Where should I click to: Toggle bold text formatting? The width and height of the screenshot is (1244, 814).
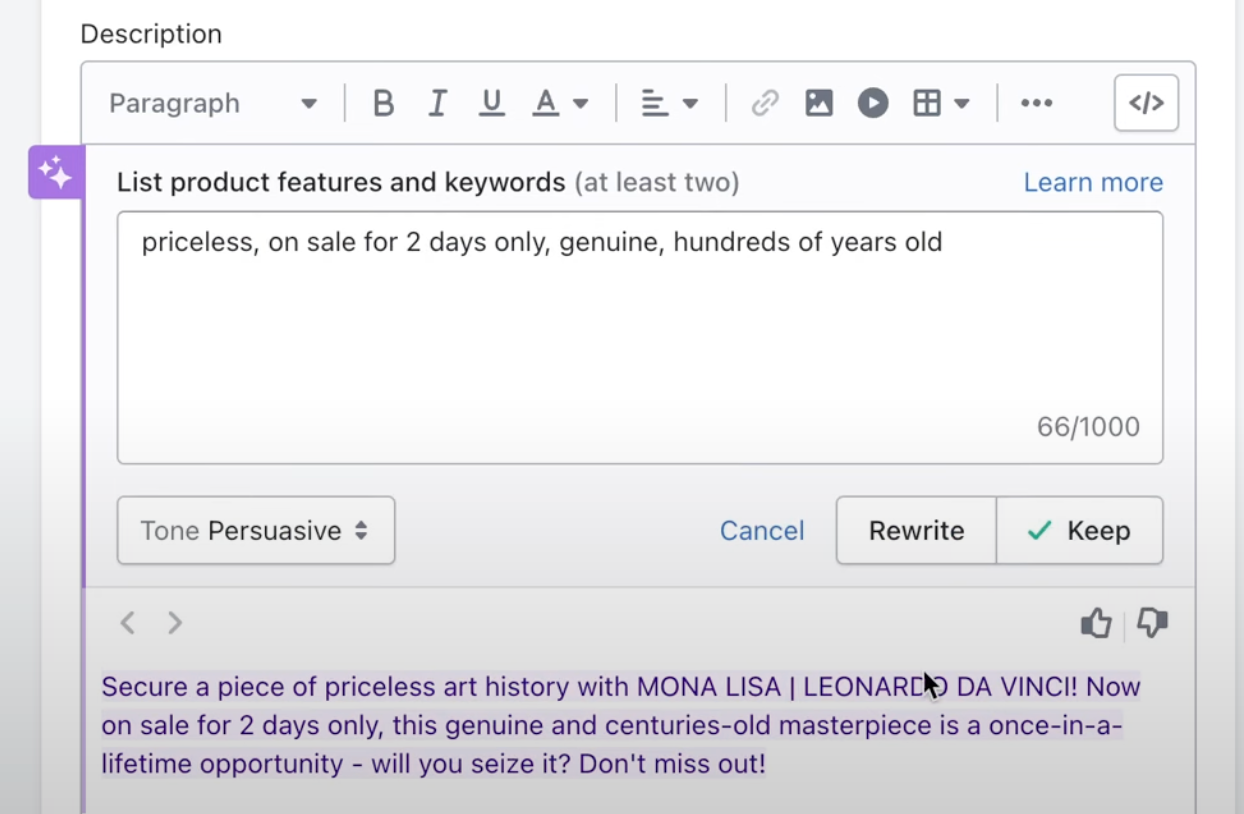[x=383, y=103]
